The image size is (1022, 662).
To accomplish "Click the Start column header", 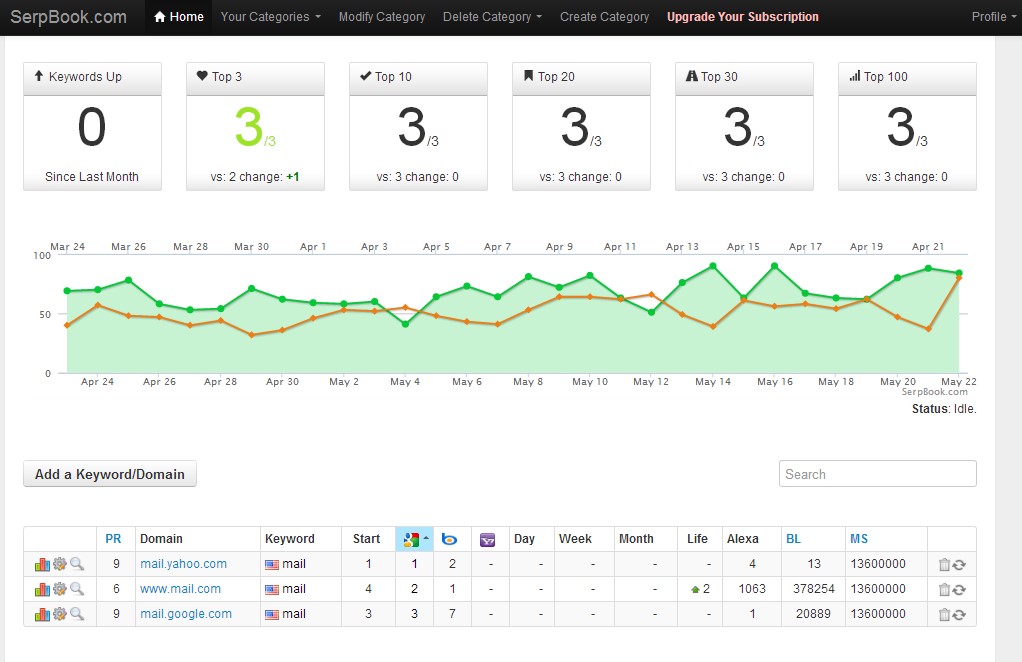I will click(x=366, y=539).
